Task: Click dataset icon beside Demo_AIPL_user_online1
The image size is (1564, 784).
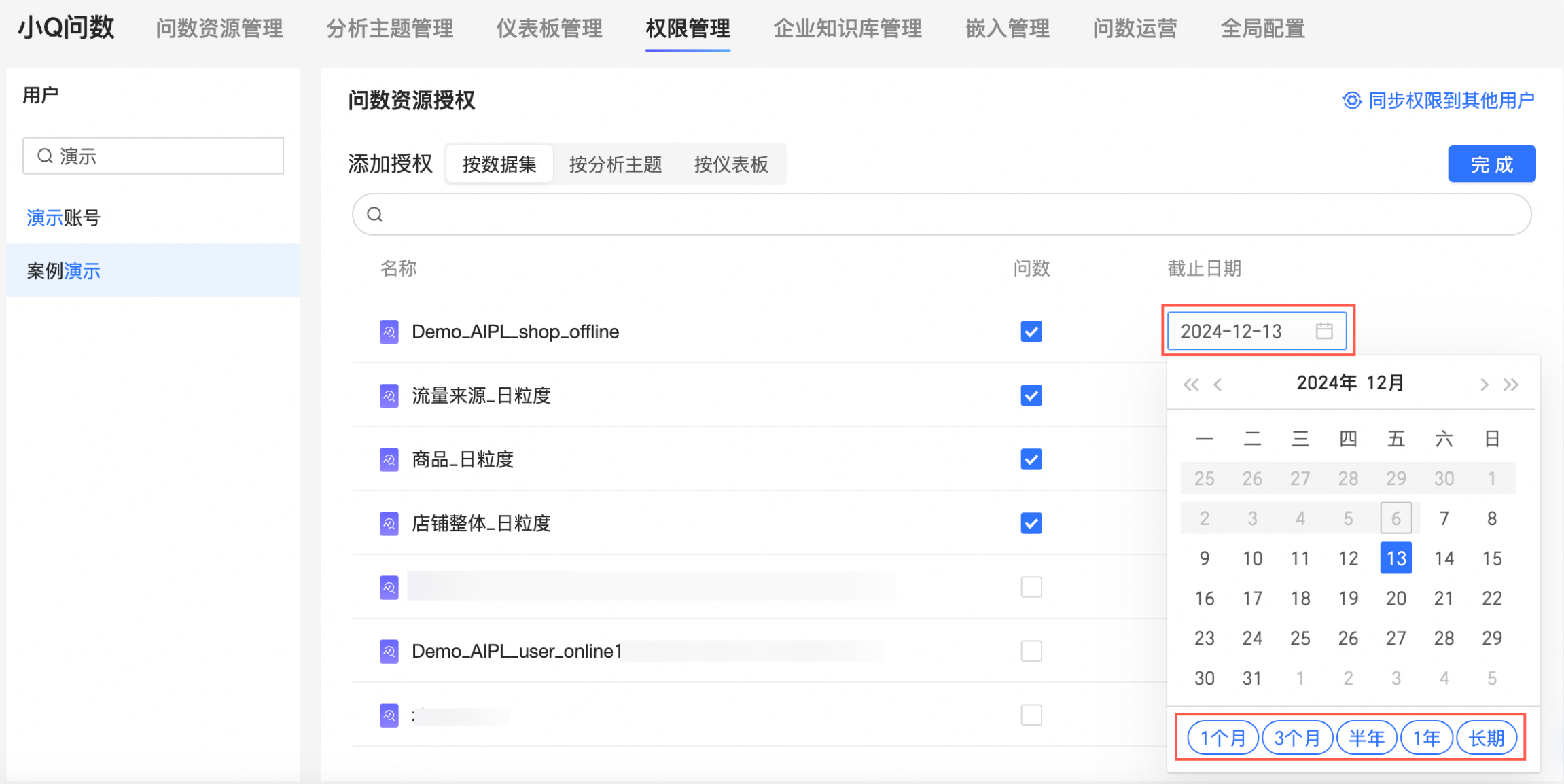Action: click(x=389, y=652)
